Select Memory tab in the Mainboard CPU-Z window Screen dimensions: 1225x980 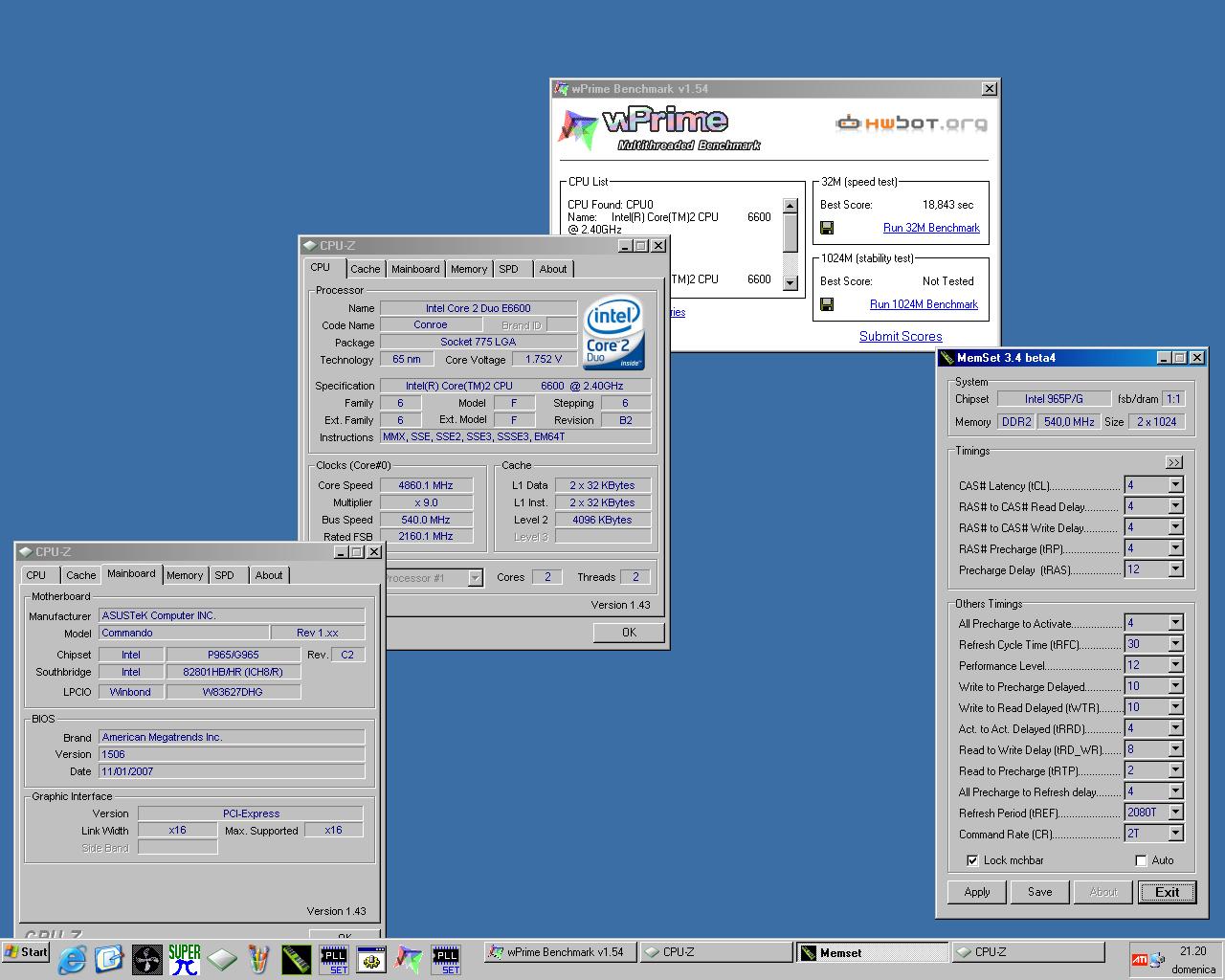(185, 575)
